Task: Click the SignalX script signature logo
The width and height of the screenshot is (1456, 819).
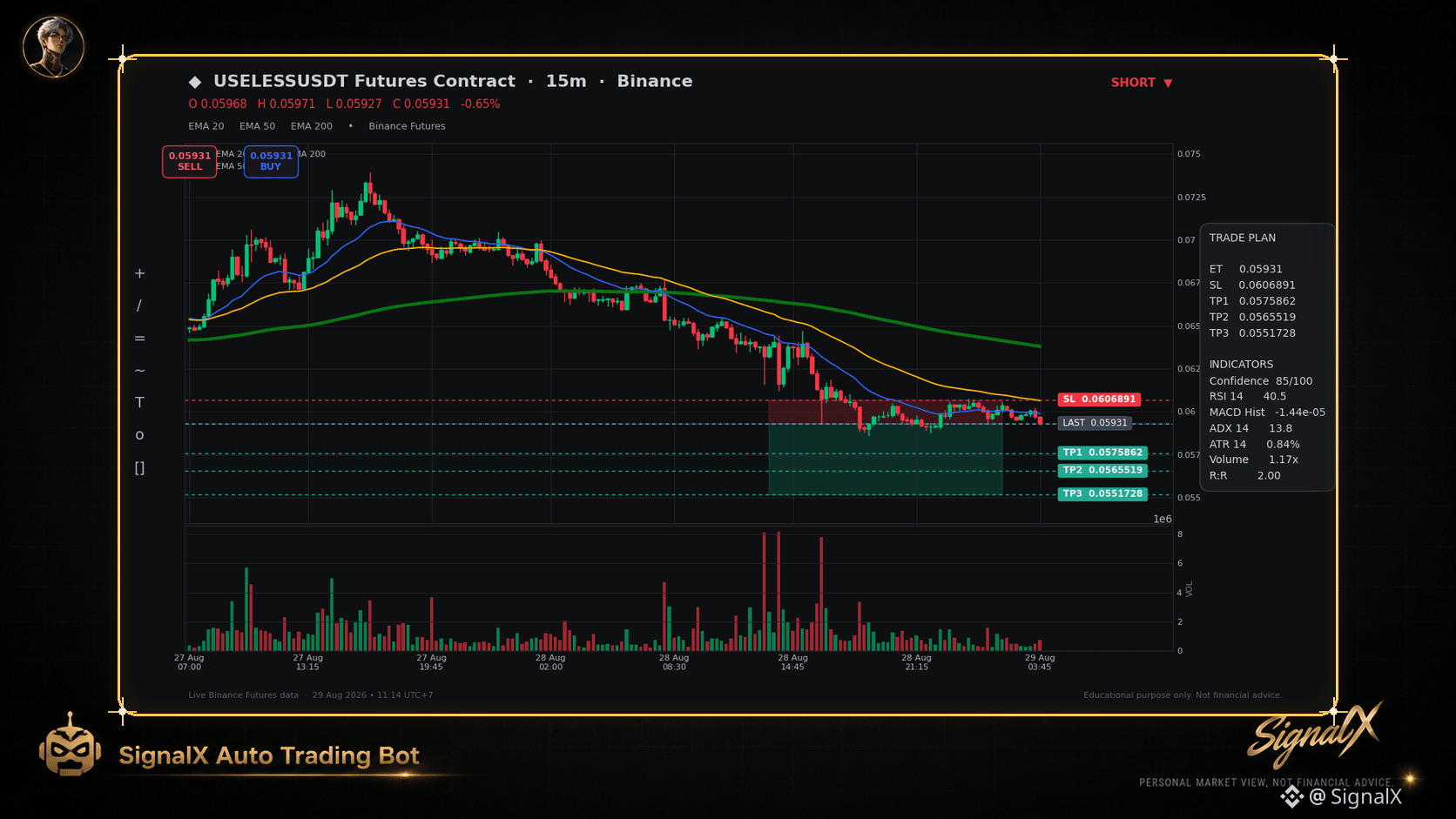Action: tap(1315, 734)
